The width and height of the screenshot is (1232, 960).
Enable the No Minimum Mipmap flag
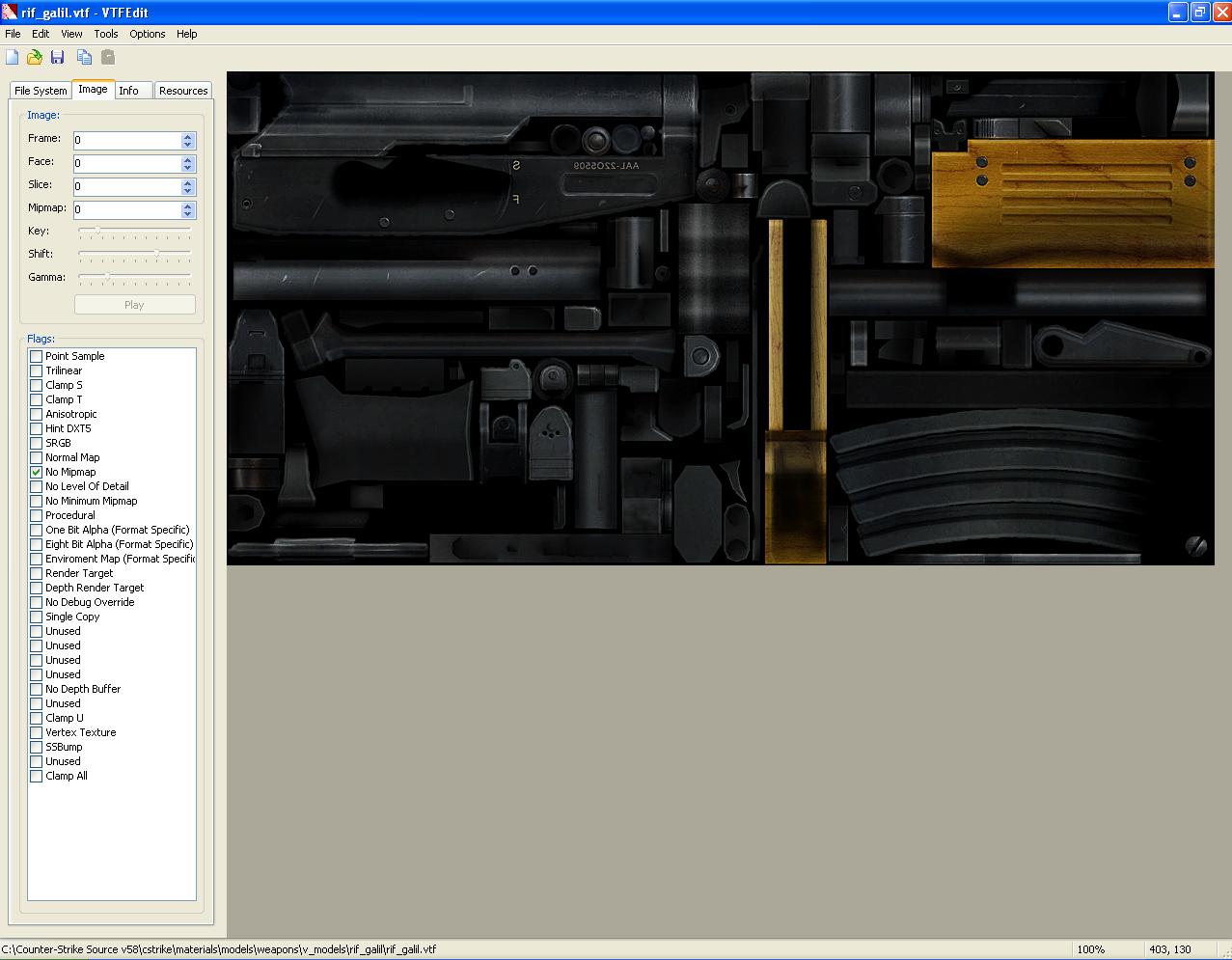click(36, 501)
